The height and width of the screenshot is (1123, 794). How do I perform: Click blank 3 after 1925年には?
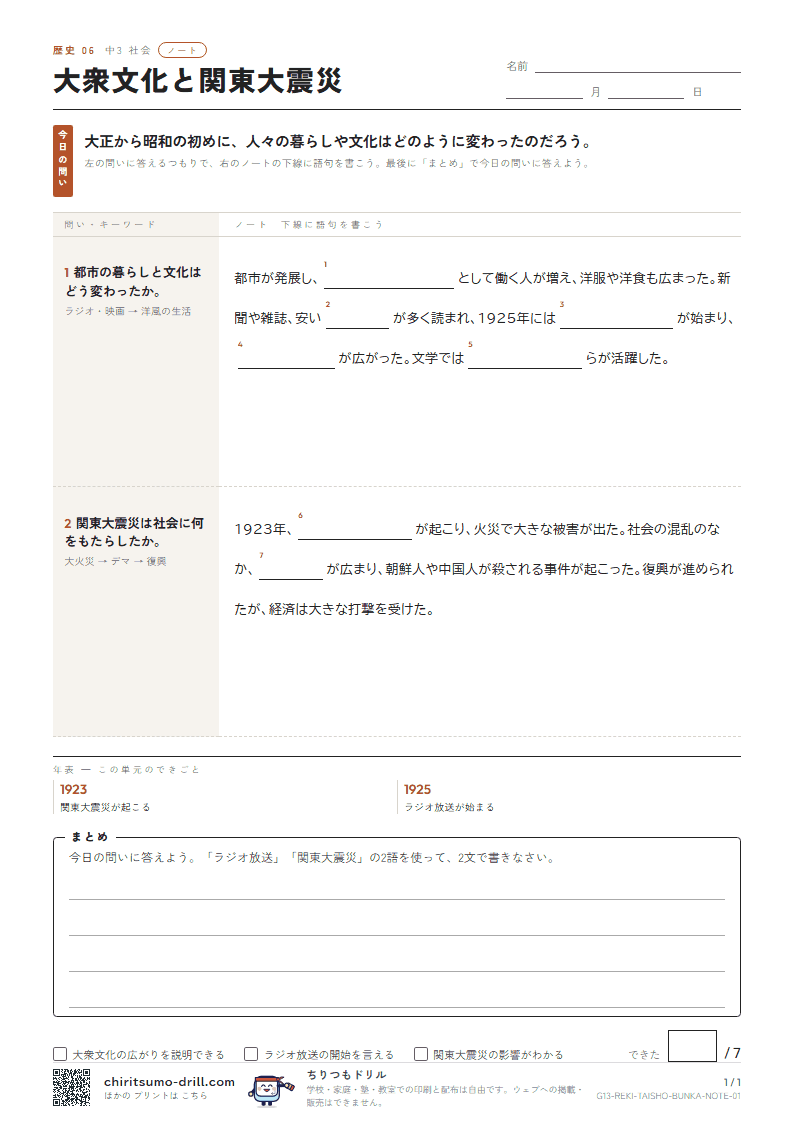616,319
